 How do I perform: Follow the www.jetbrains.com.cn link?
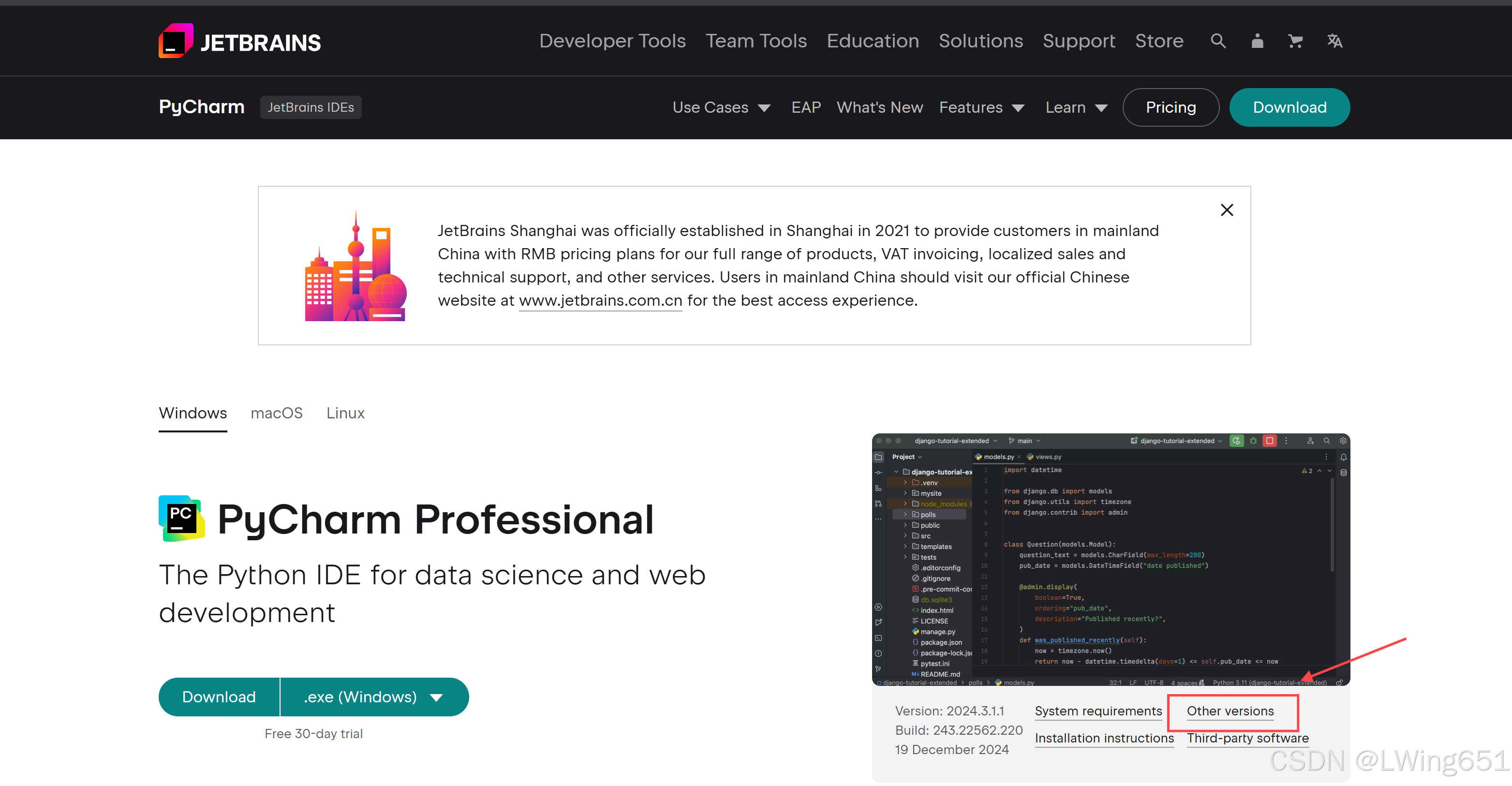(x=600, y=300)
